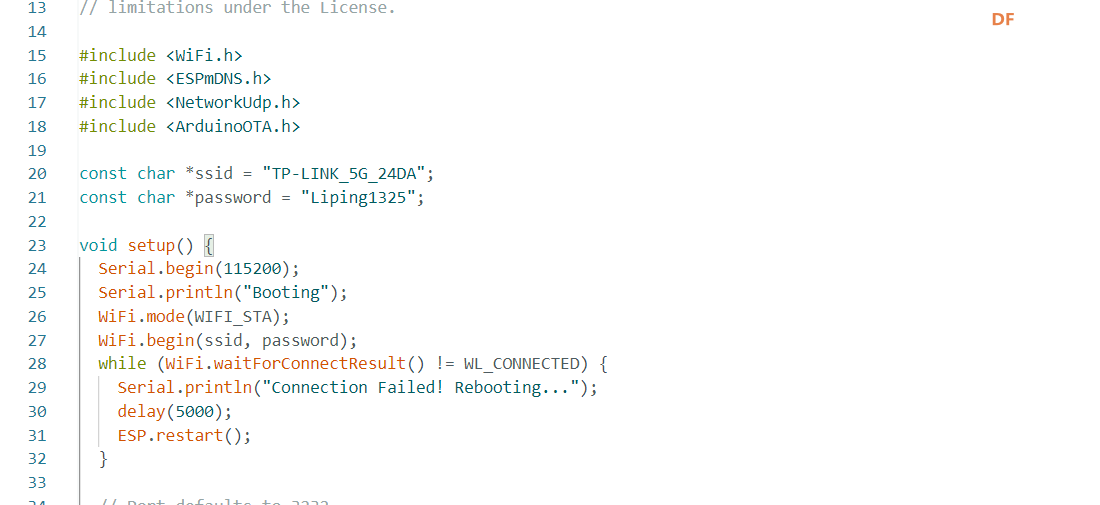
Task: Click the DF watermark logo
Action: 1002,20
